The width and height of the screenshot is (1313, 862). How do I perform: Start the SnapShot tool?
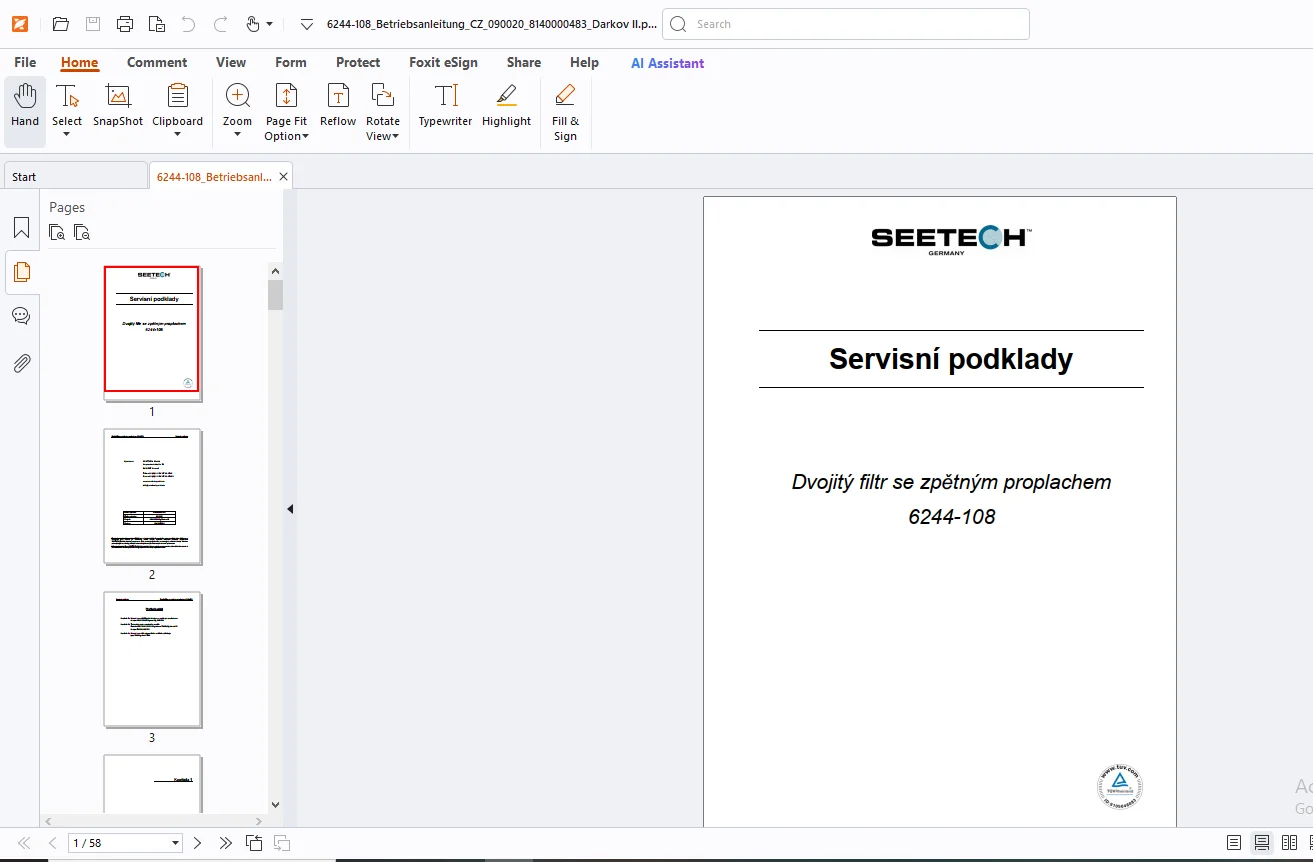click(x=118, y=105)
